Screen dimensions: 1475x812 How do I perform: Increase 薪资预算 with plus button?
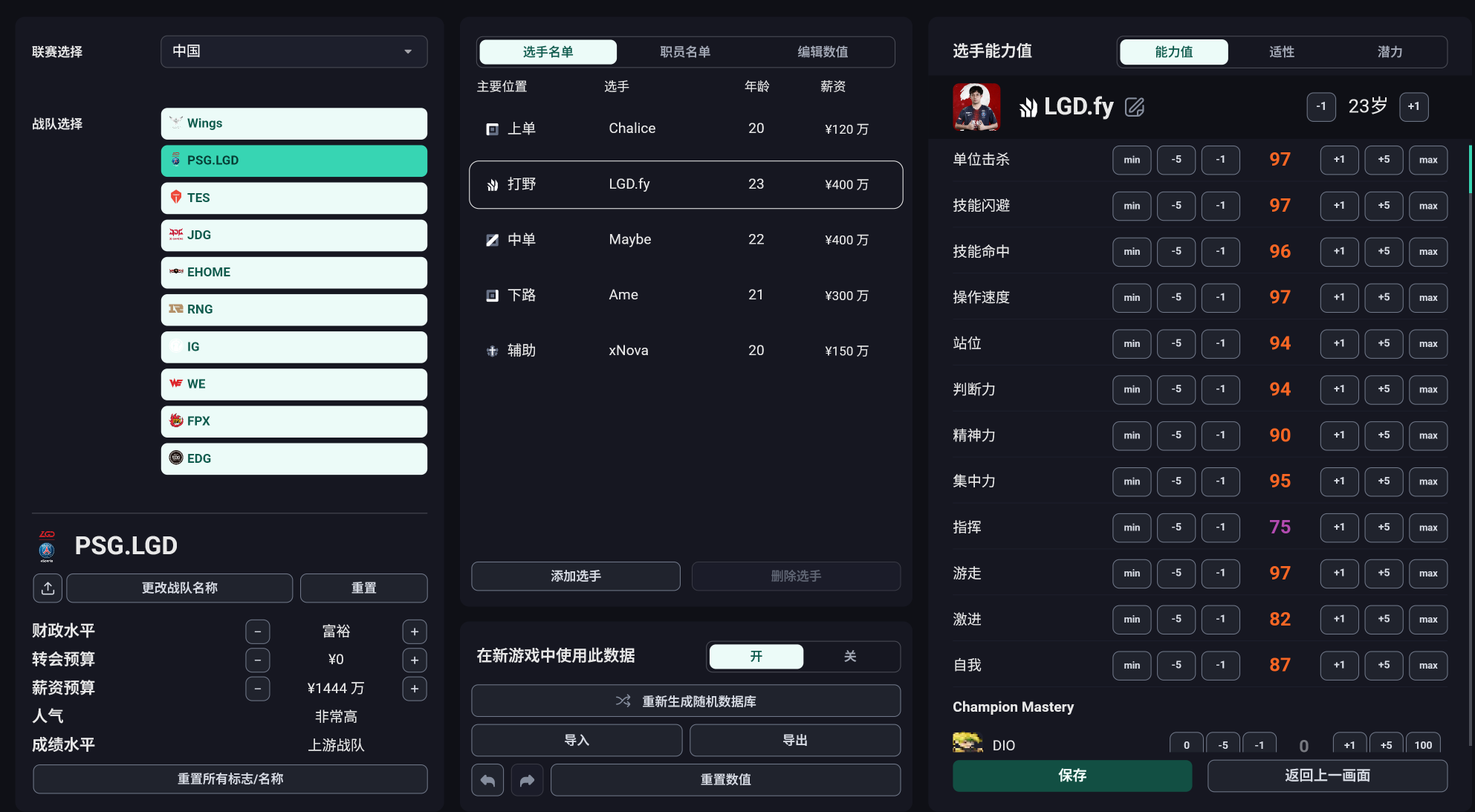pyautogui.click(x=415, y=689)
